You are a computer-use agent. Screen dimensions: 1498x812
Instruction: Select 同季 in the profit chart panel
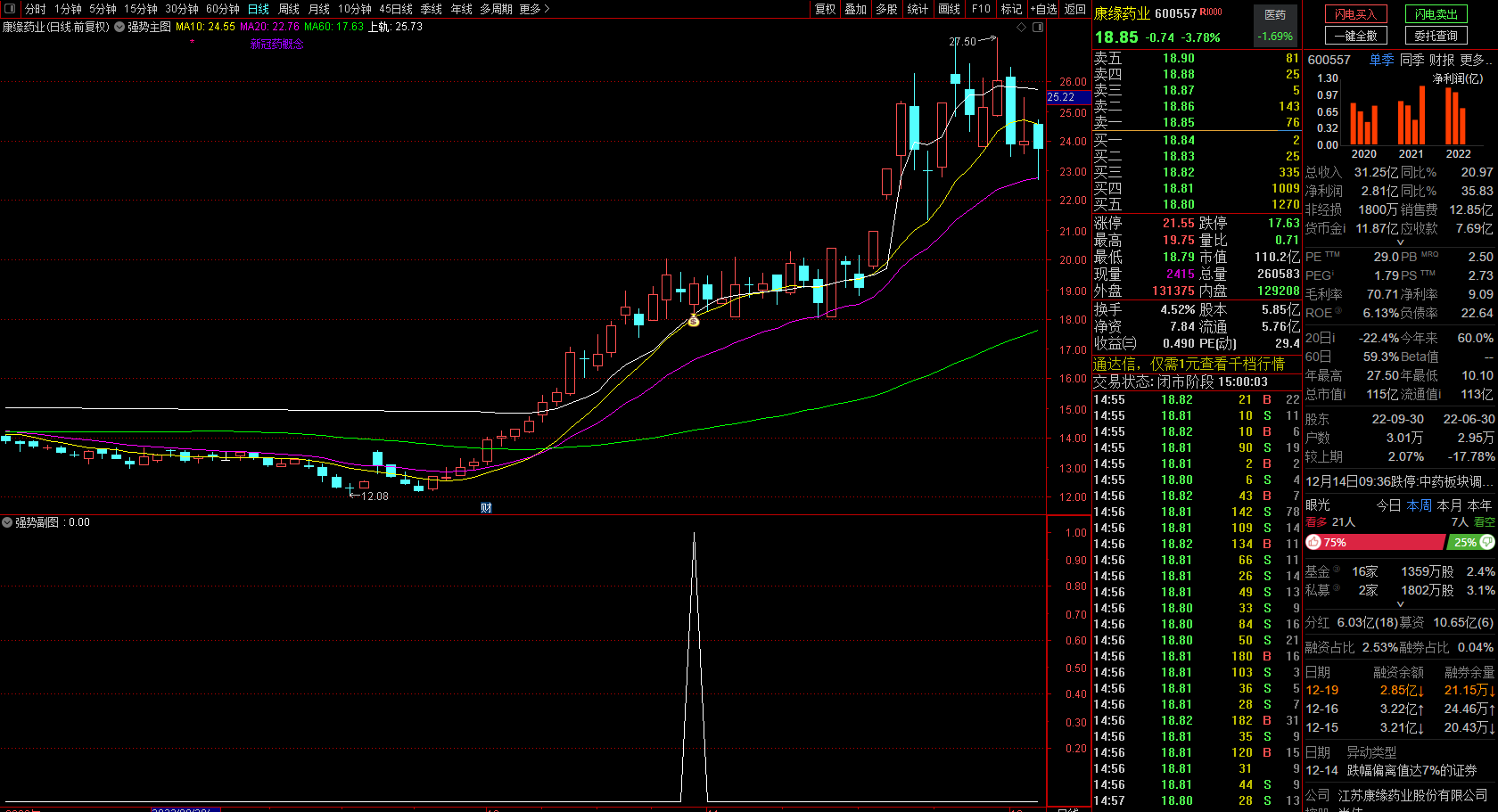[x=1412, y=60]
